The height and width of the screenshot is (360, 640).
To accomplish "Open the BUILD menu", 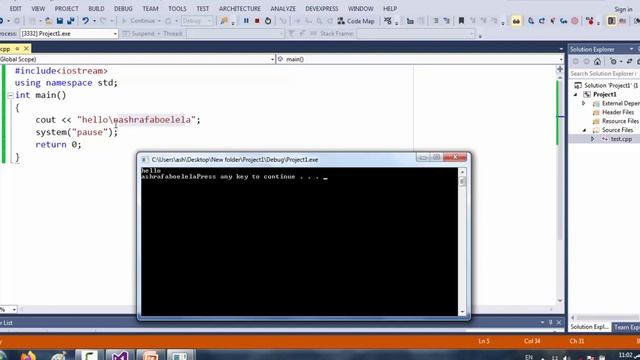I will (x=96, y=9).
